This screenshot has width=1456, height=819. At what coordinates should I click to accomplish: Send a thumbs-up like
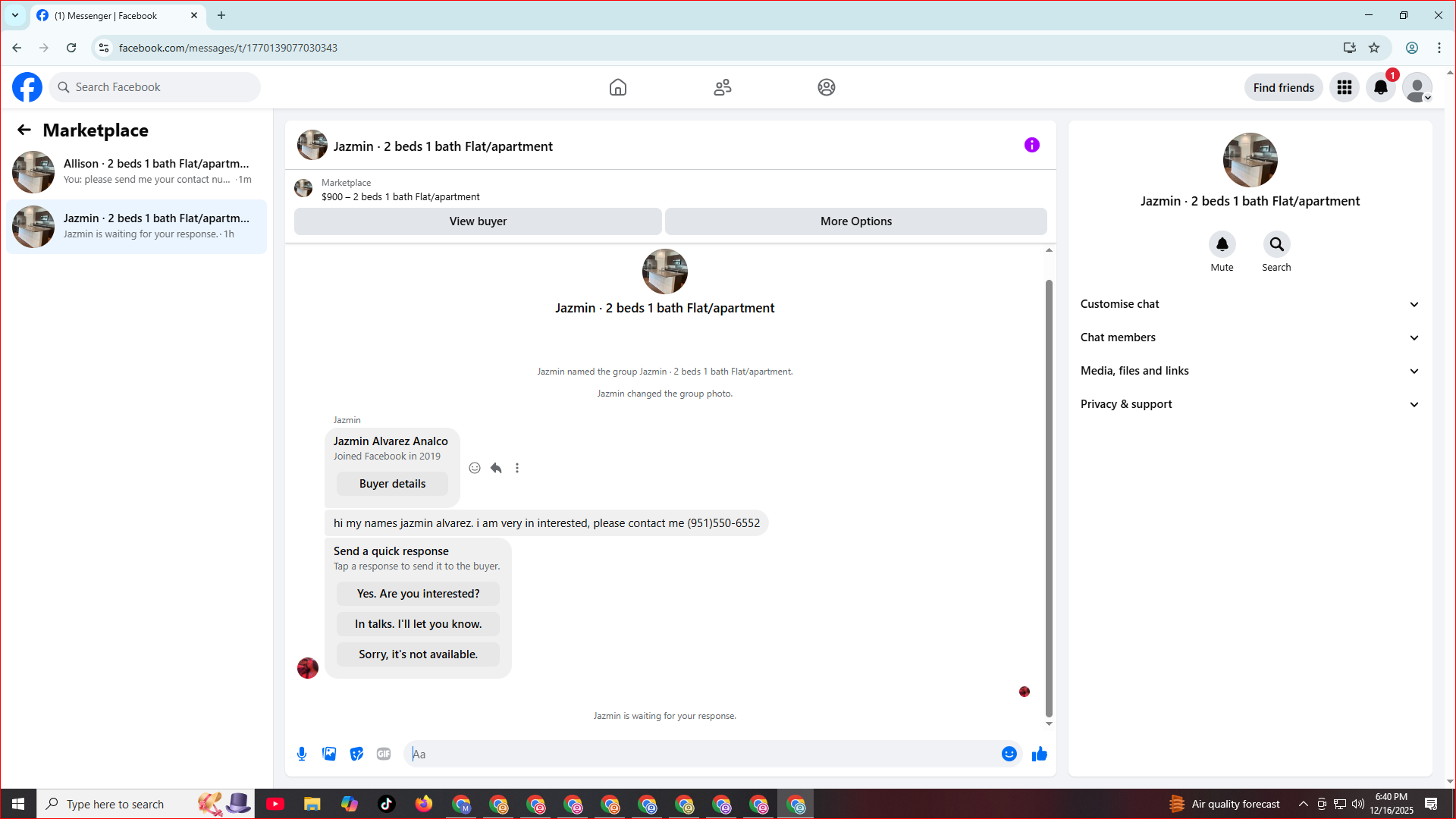[x=1040, y=754]
